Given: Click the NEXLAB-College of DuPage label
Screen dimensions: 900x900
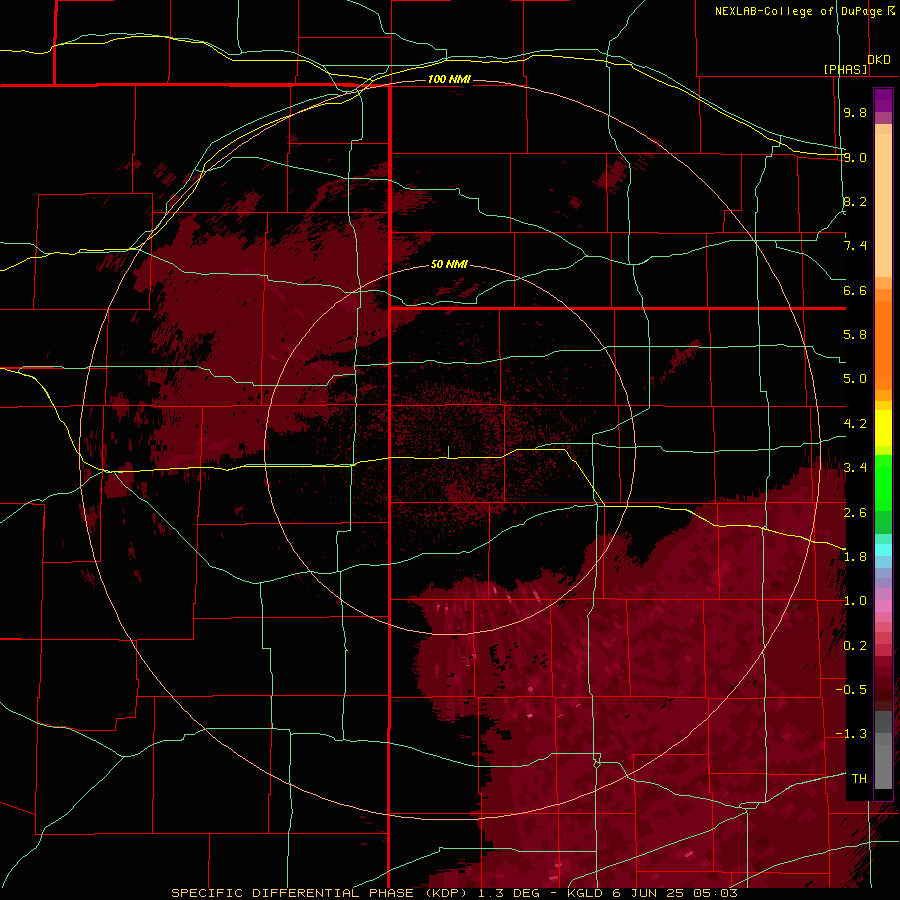Looking at the screenshot, I should (x=799, y=11).
